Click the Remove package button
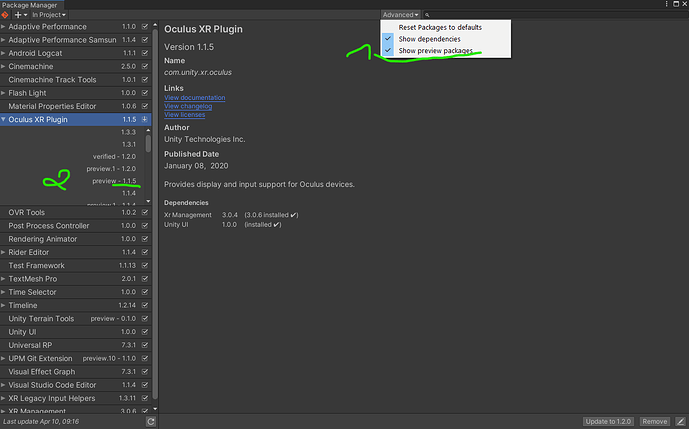689x429 pixels. click(655, 422)
